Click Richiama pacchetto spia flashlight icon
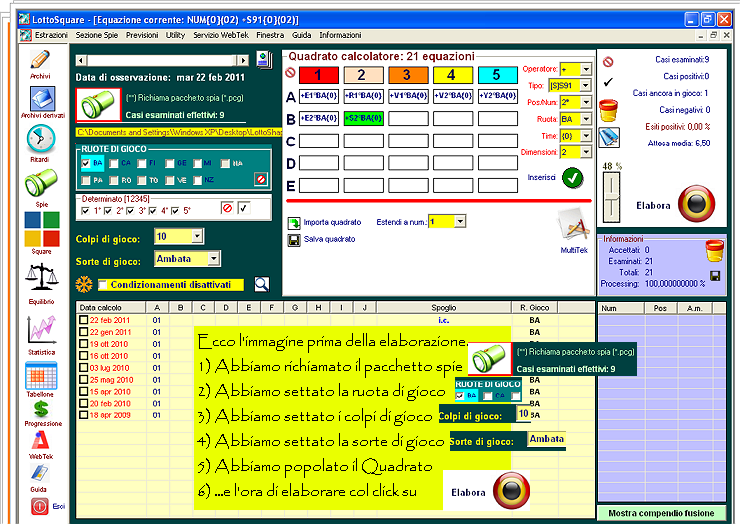 coord(98,105)
